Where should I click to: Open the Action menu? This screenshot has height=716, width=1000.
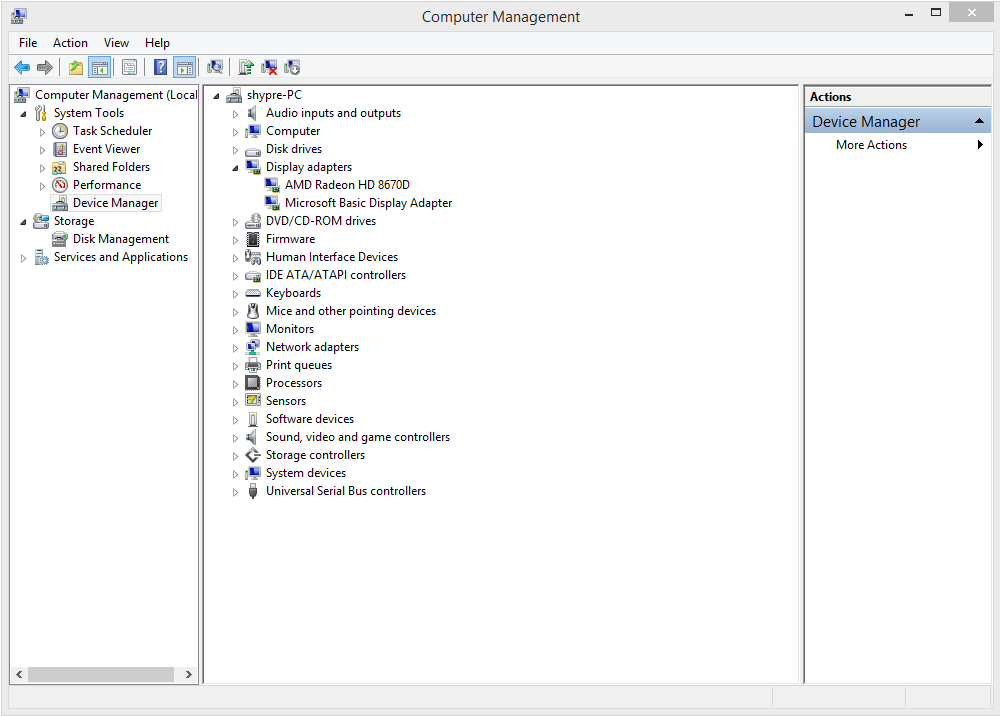click(x=70, y=43)
